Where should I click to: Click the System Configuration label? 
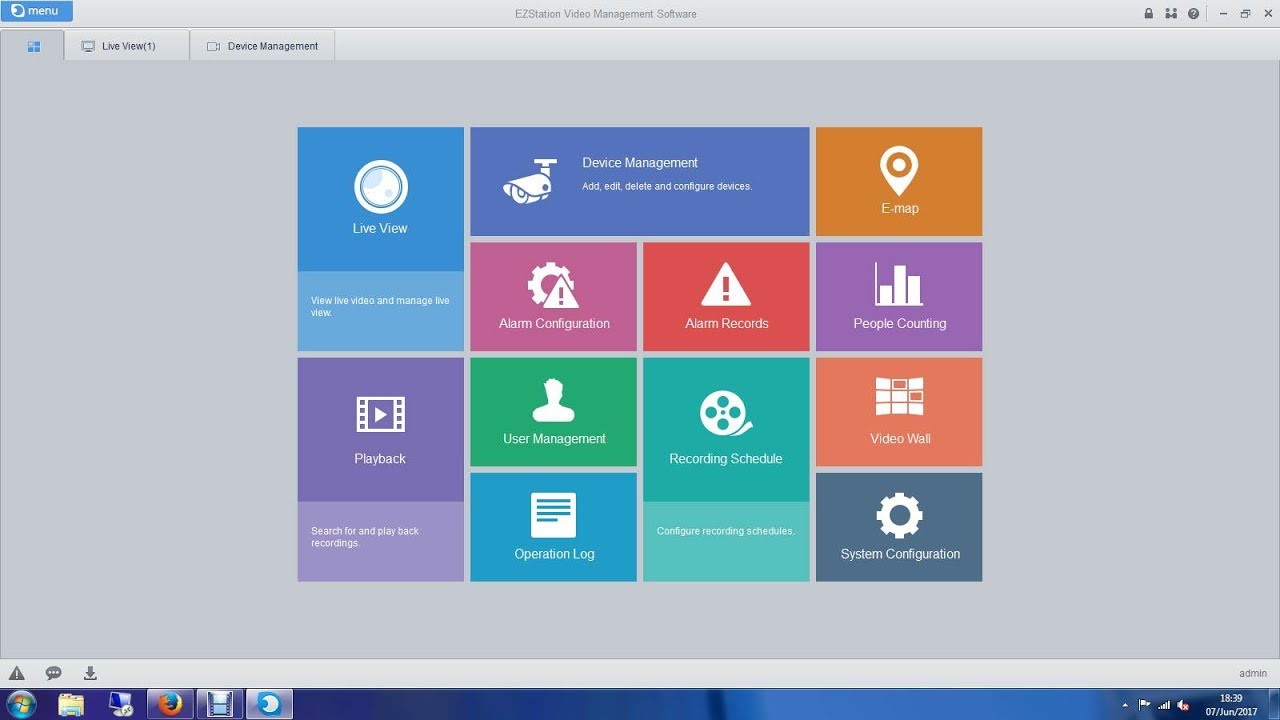pos(900,553)
